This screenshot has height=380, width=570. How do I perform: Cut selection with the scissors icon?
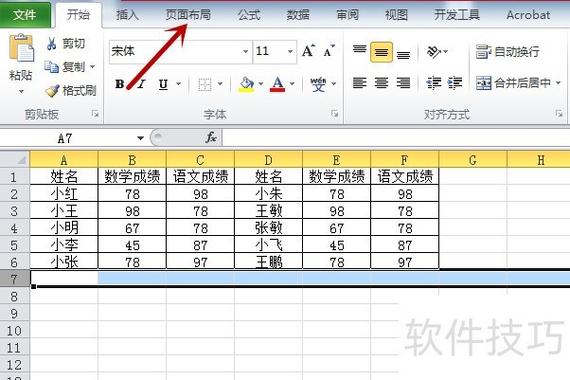tap(52, 44)
